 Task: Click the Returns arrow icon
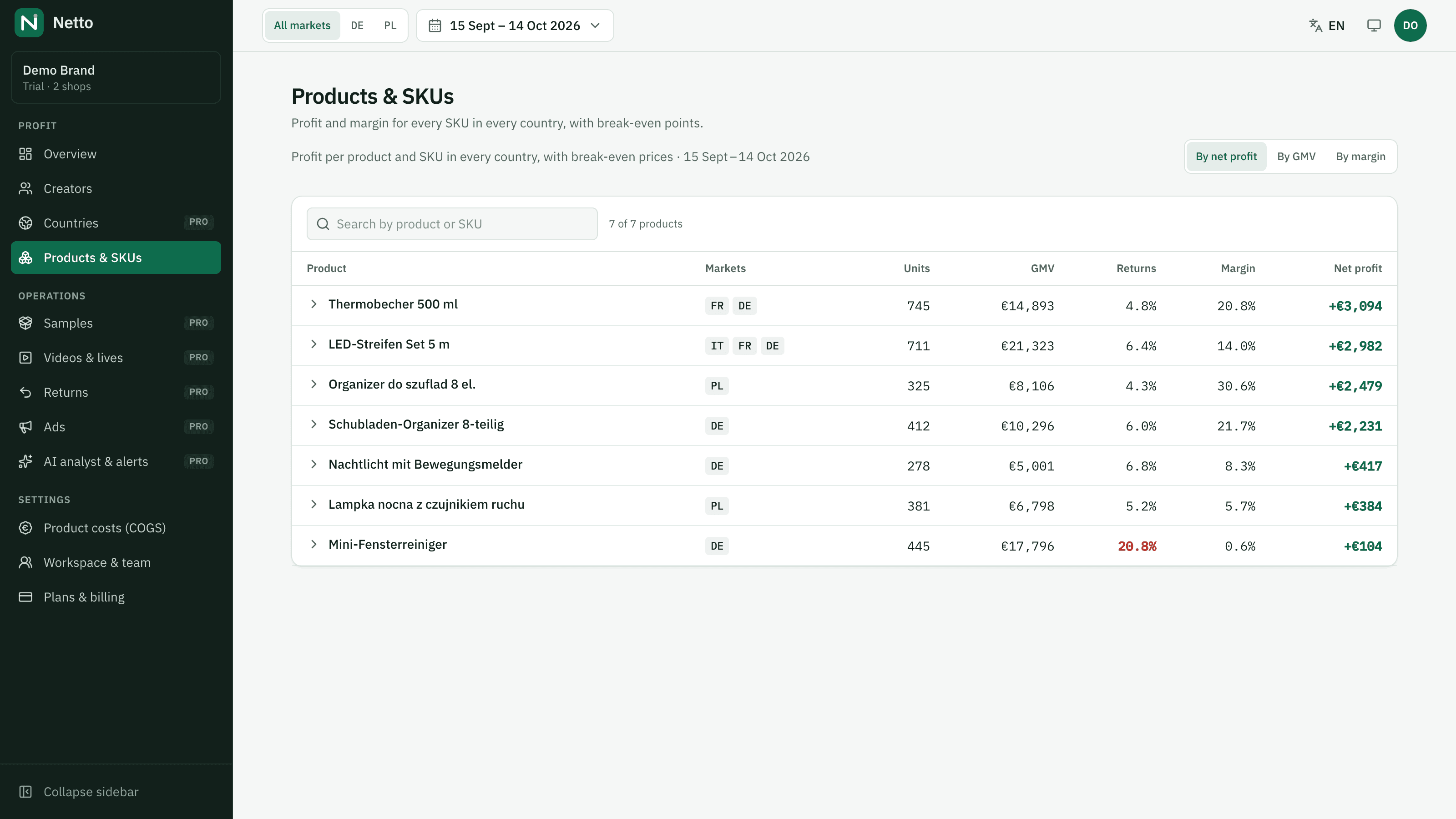(x=25, y=392)
